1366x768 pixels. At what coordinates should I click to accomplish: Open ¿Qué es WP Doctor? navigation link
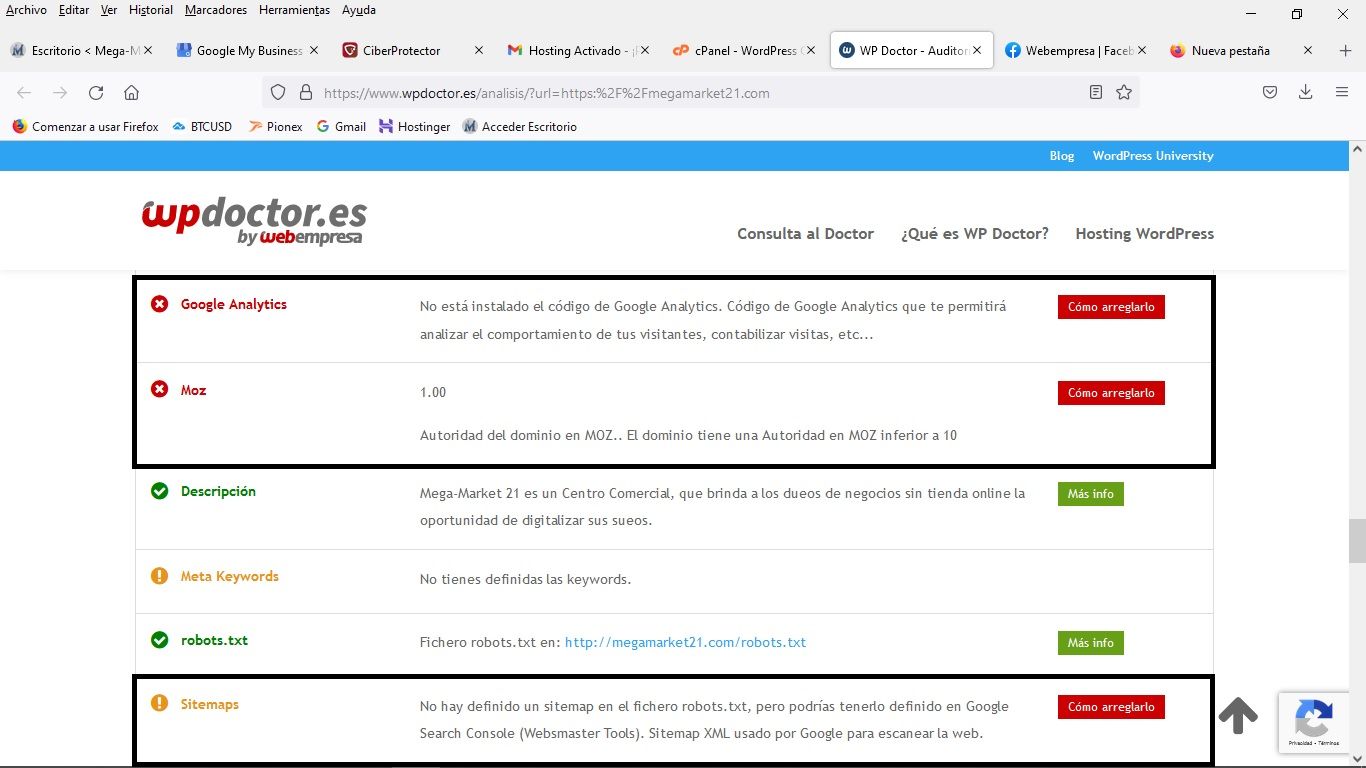pyautogui.click(x=975, y=234)
